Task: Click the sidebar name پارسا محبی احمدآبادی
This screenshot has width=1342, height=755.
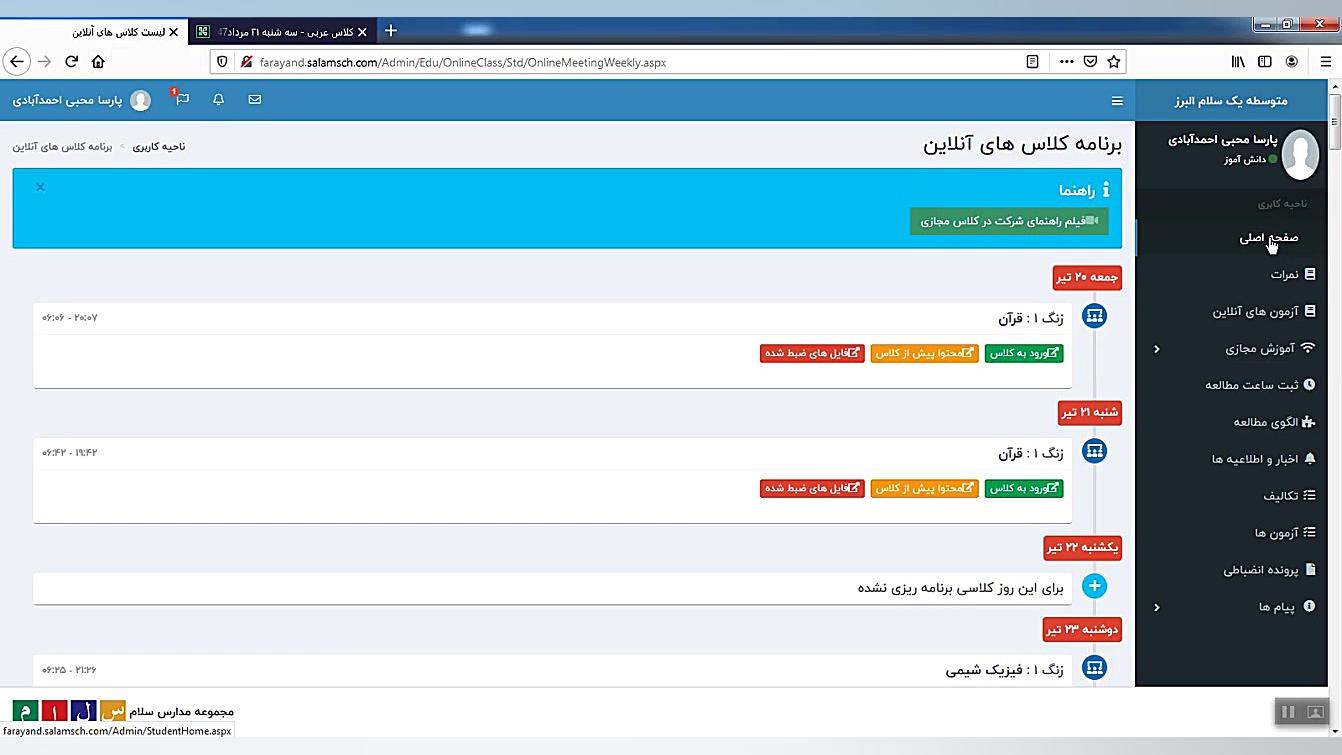Action: [1223, 140]
